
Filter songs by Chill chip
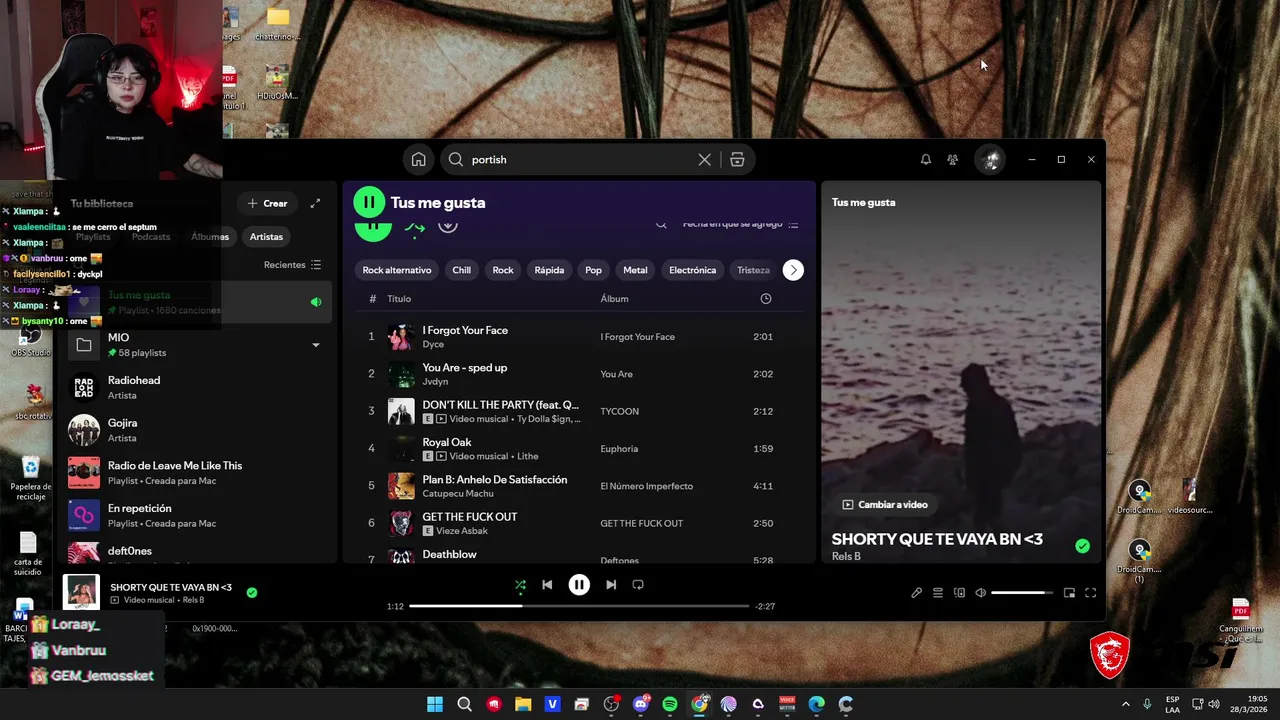461,270
